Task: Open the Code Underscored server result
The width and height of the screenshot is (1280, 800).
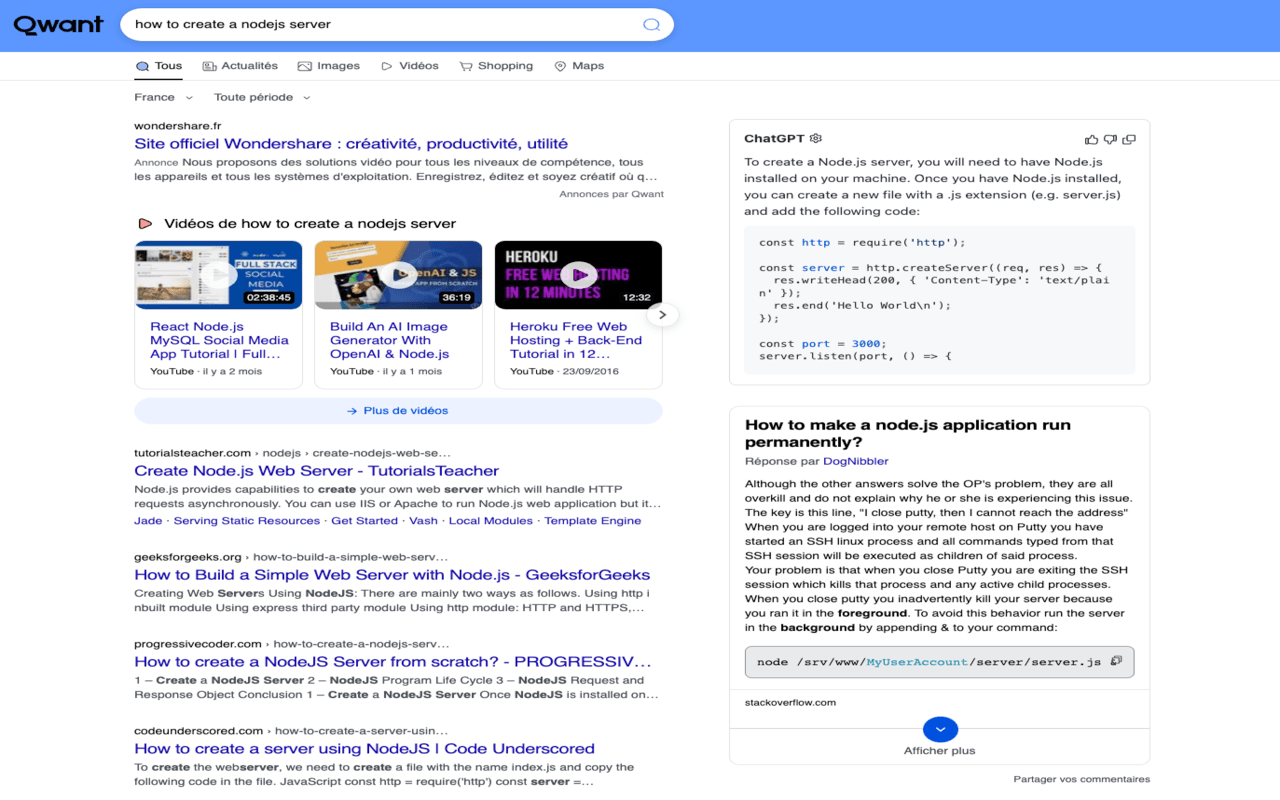Action: [365, 749]
